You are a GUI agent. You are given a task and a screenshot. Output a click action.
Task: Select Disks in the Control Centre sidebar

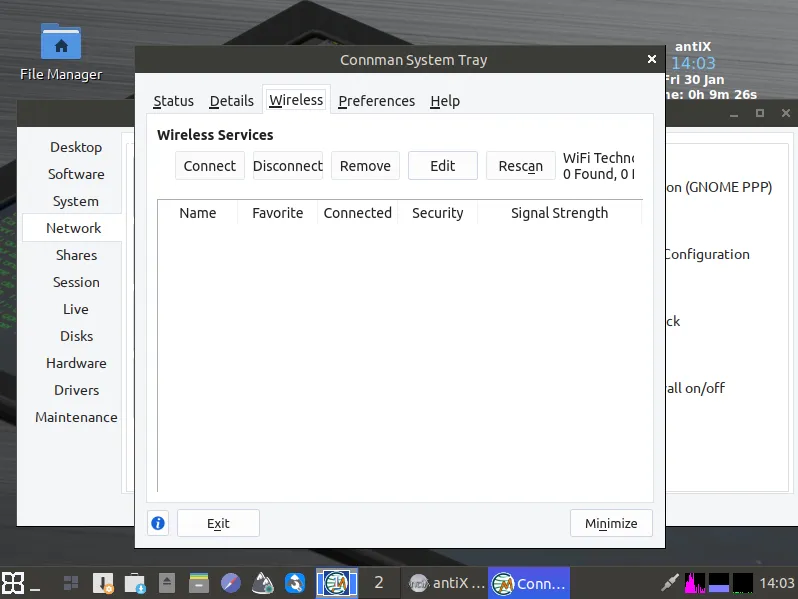coord(76,336)
